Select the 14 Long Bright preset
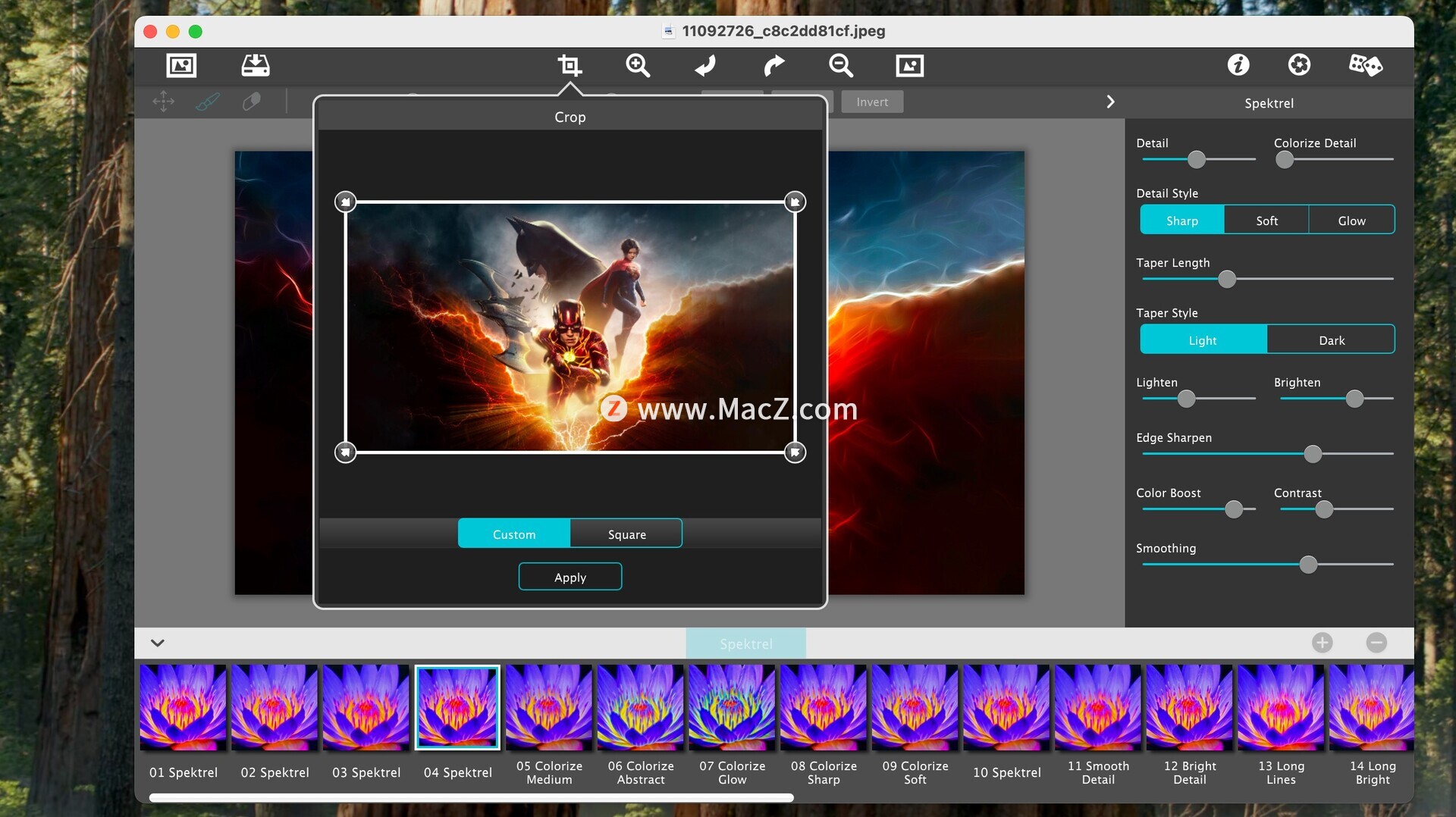 coord(1372,707)
